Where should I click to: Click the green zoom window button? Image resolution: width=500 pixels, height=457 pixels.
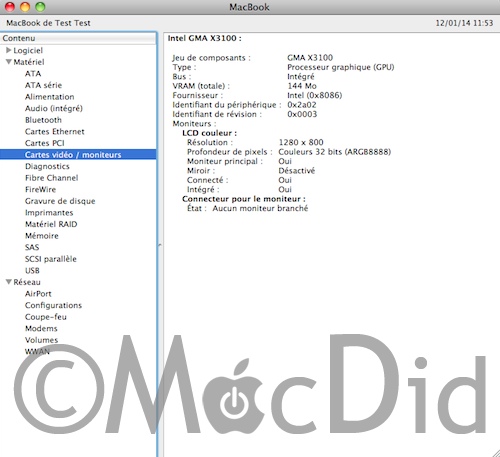tap(40, 7)
